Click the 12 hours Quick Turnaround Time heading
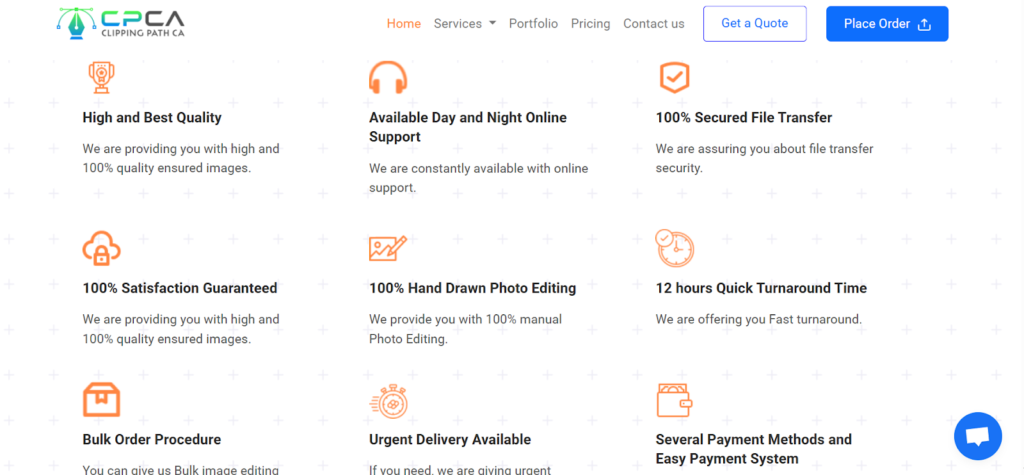Viewport: 1024px width, 475px height. click(x=761, y=288)
